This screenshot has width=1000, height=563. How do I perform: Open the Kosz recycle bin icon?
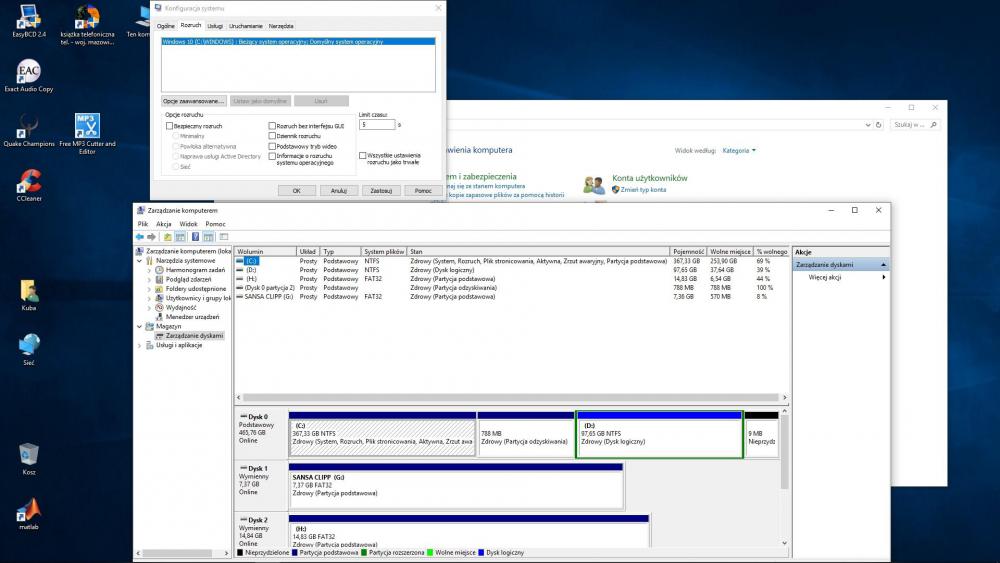click(29, 455)
